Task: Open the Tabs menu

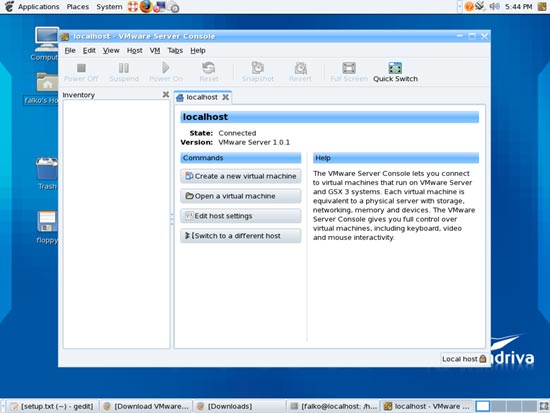Action: tap(175, 51)
